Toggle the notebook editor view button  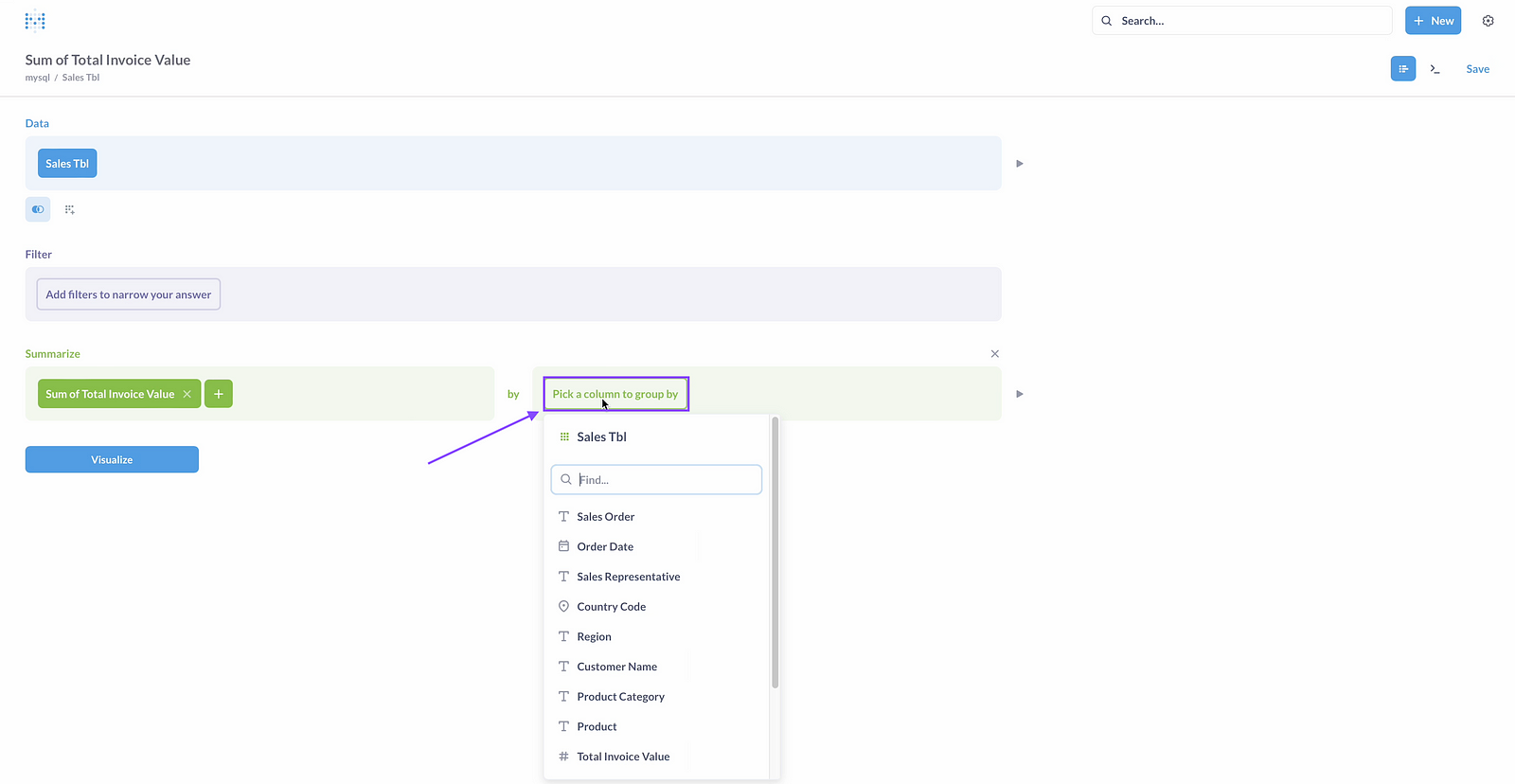pos(1402,69)
